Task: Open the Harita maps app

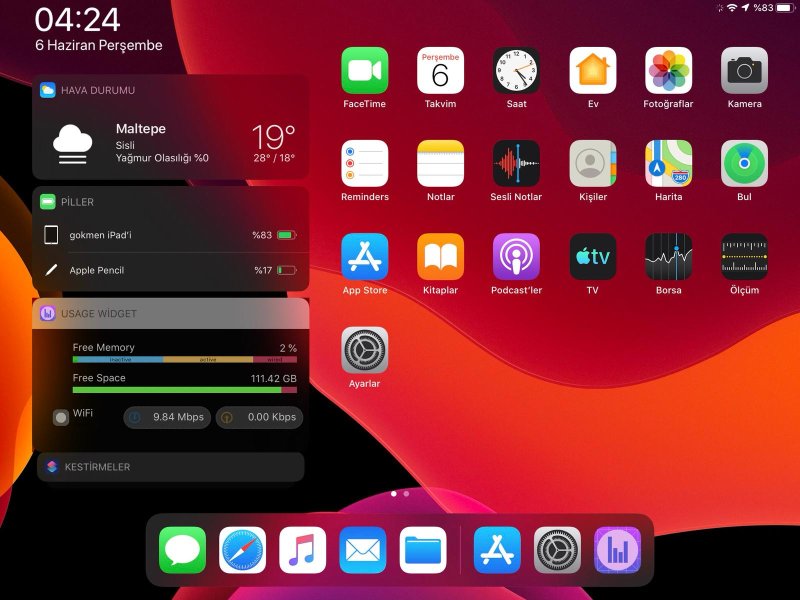Action: pos(668,163)
